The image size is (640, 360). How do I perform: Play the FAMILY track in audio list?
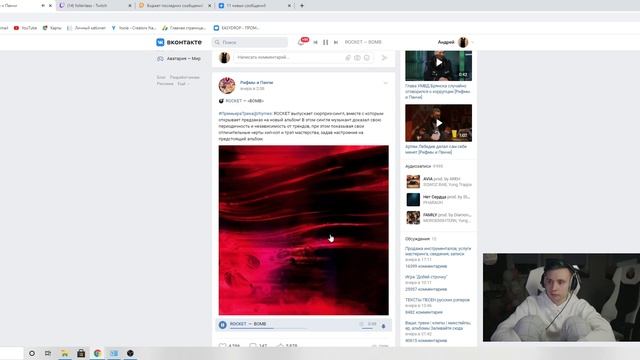tap(413, 218)
